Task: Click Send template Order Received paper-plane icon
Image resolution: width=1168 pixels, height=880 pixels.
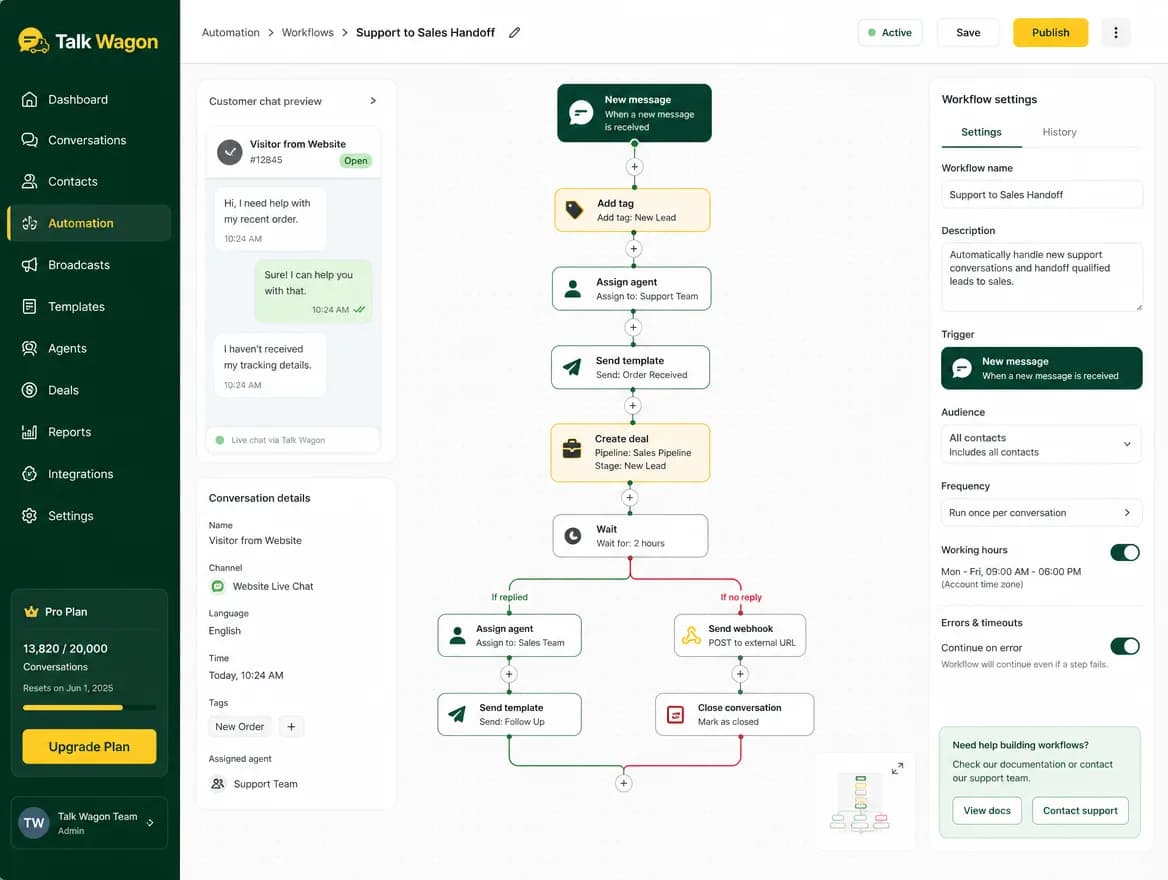Action: point(571,367)
